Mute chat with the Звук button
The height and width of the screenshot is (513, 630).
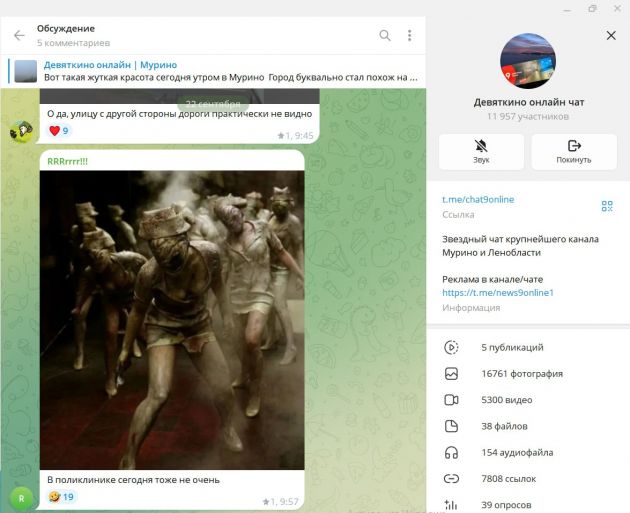click(481, 152)
